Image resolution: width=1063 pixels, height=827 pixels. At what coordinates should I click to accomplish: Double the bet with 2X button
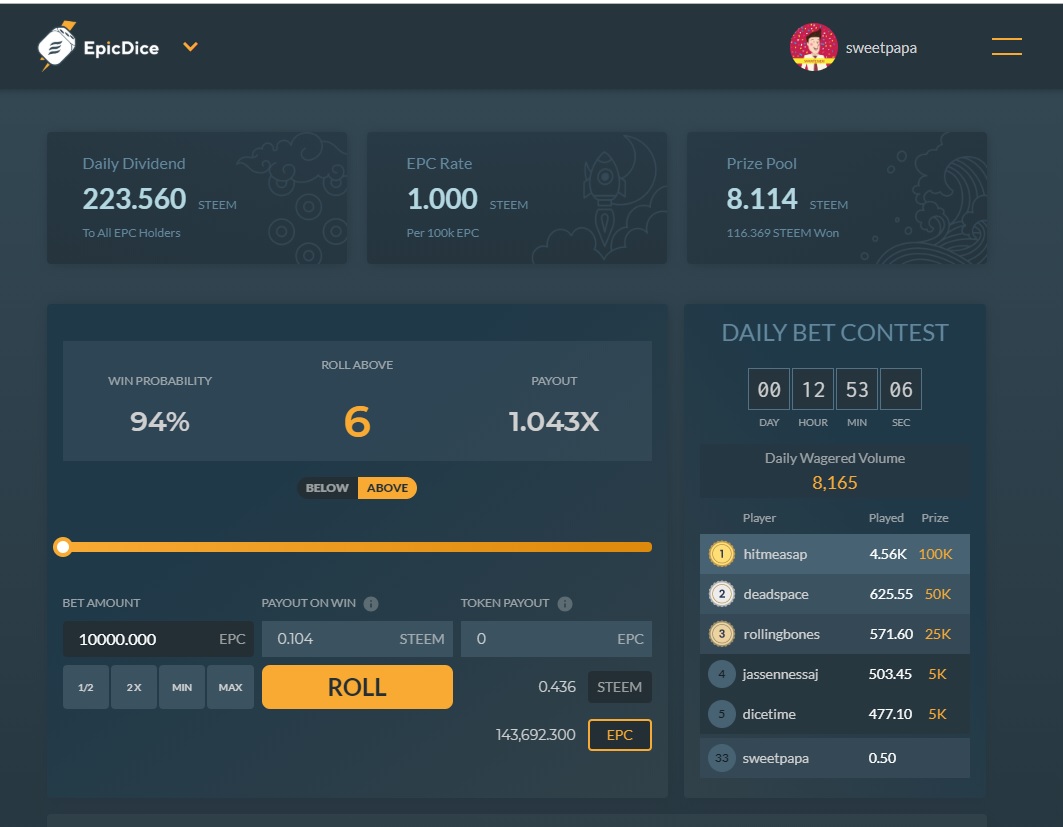(134, 687)
